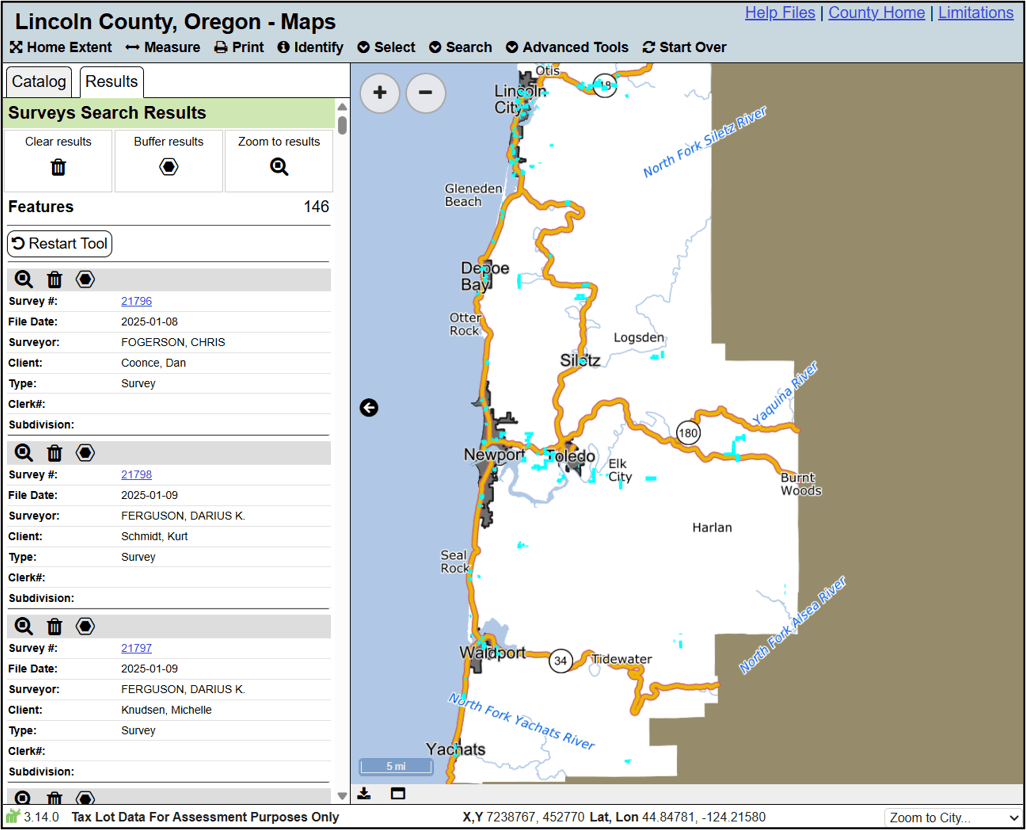Zoom out with the minus button
The width and height of the screenshot is (1026, 830).
425,93
